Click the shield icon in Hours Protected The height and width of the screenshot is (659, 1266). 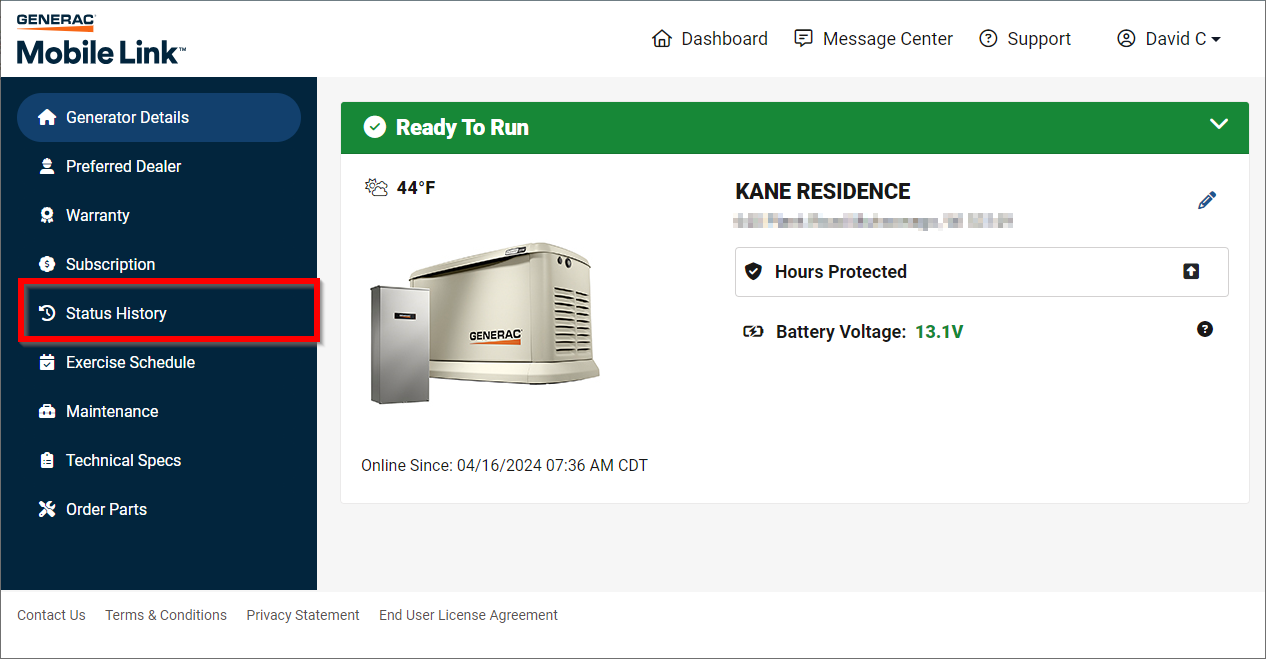tap(754, 271)
